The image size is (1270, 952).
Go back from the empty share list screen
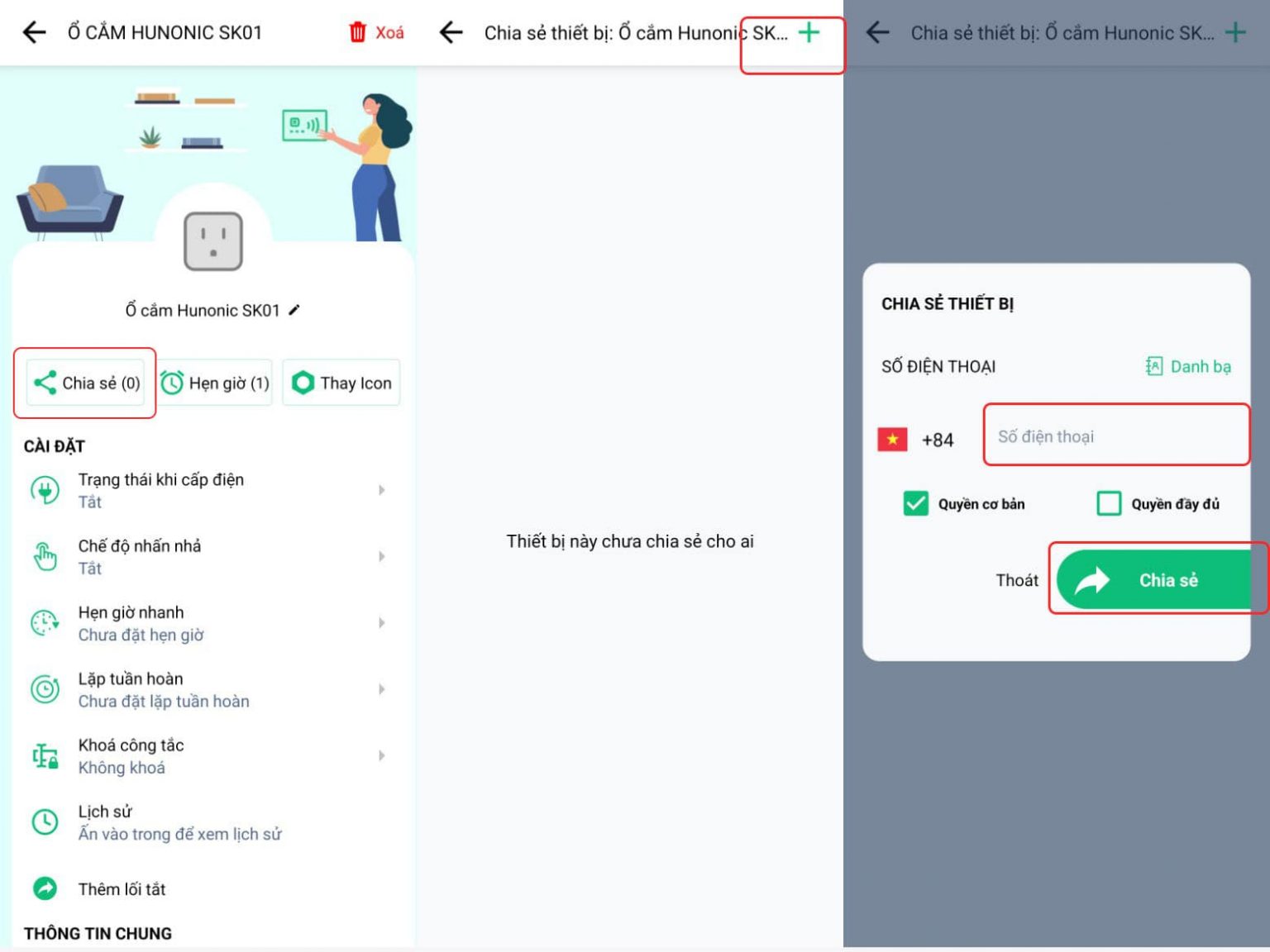pyautogui.click(x=451, y=33)
